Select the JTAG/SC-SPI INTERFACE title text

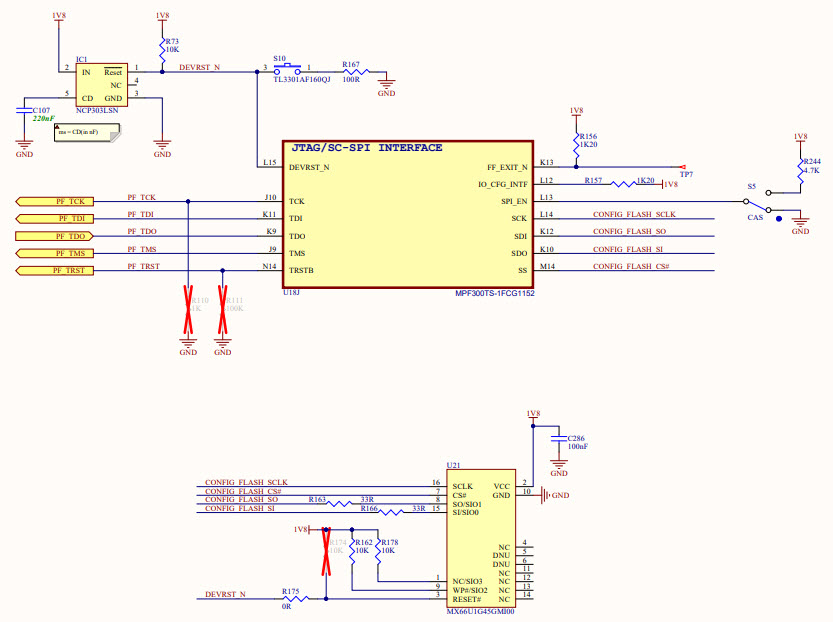coord(365,146)
